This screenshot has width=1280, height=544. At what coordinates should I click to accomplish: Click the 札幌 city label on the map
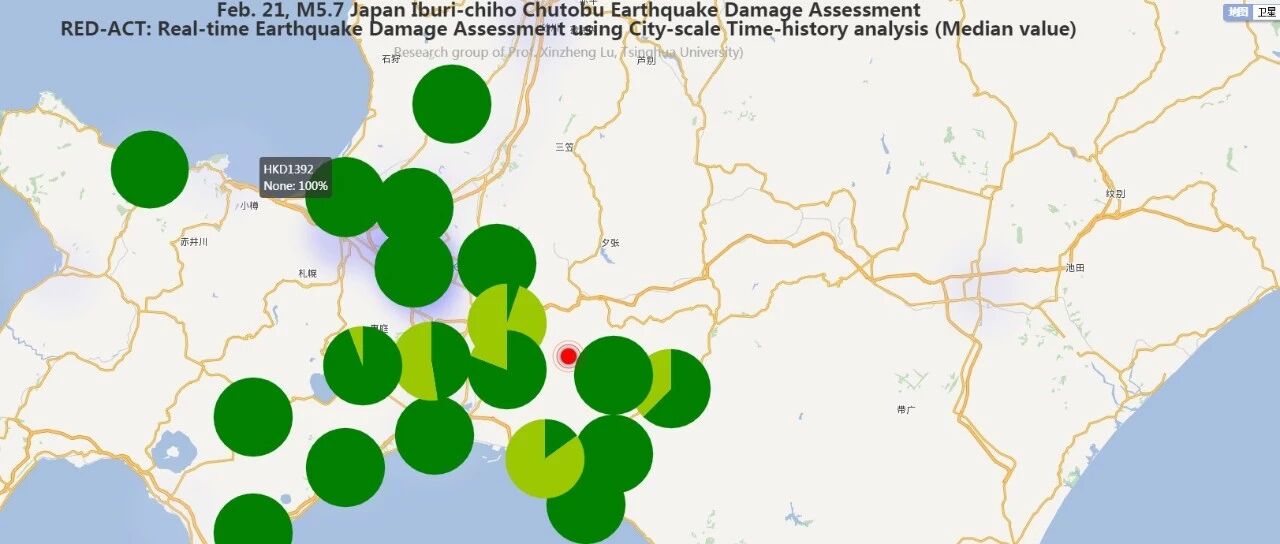tap(307, 273)
